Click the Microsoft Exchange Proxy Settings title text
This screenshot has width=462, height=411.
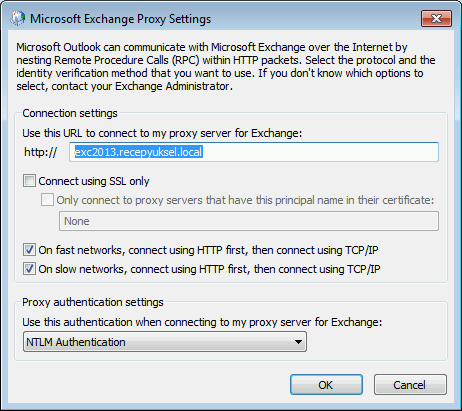tap(120, 19)
